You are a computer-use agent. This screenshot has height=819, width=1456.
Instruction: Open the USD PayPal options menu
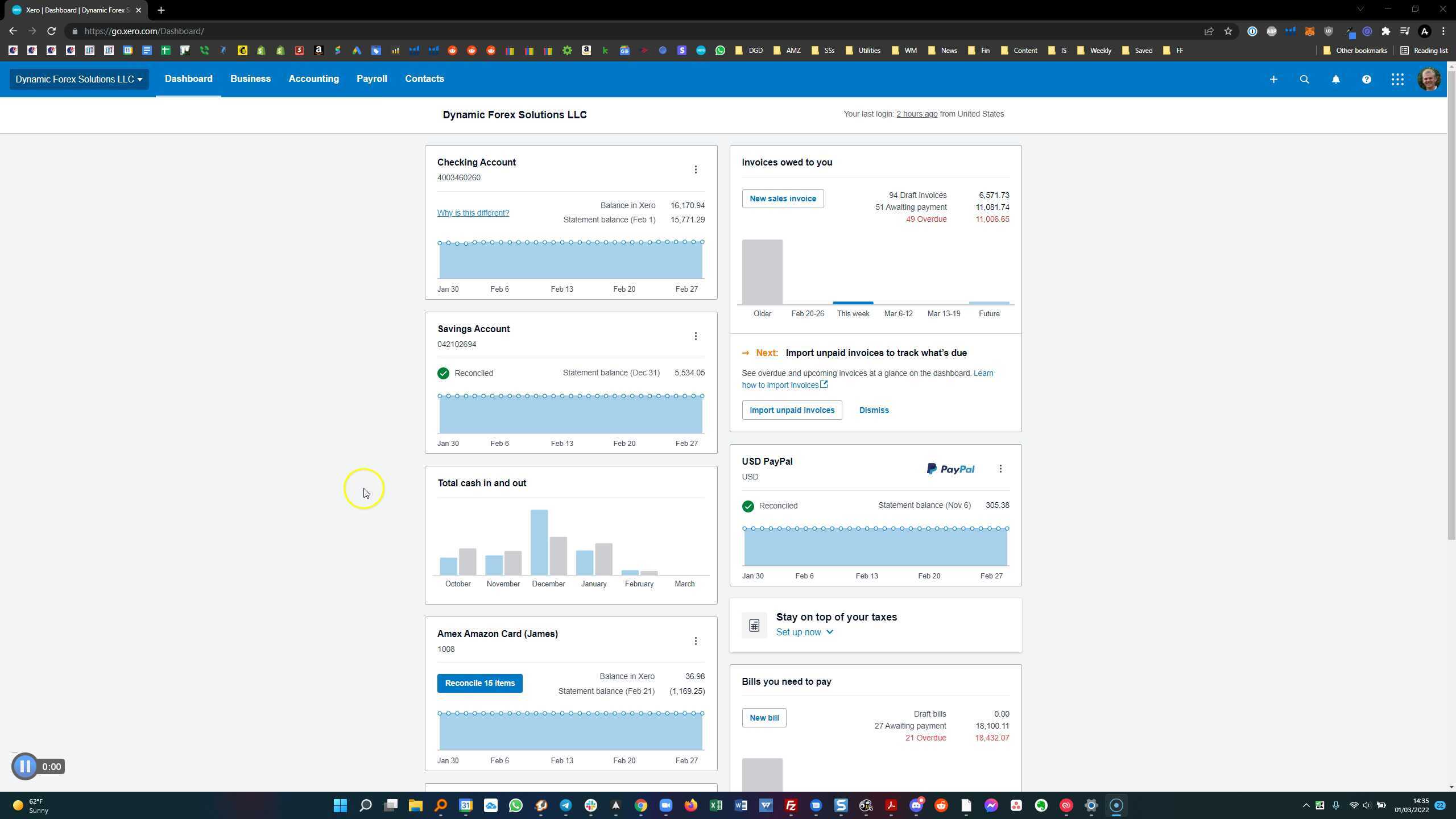1000,469
